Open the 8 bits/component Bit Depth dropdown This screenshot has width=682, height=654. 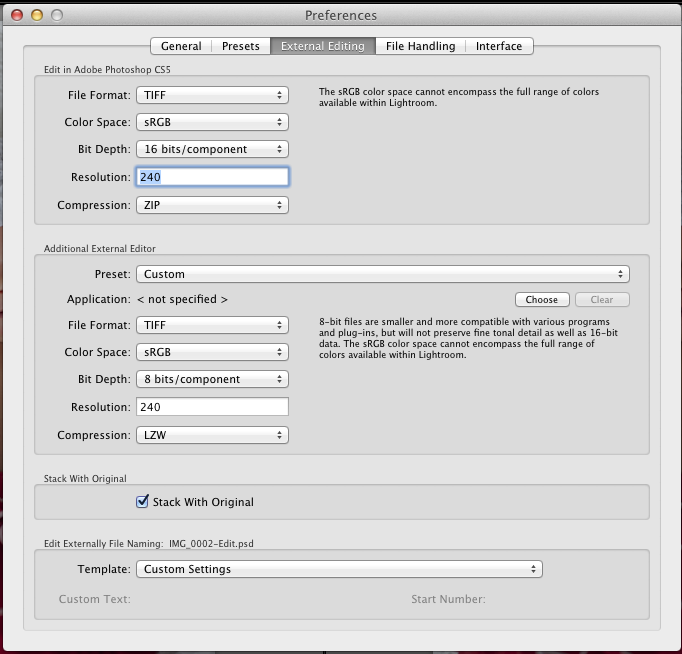(x=211, y=379)
